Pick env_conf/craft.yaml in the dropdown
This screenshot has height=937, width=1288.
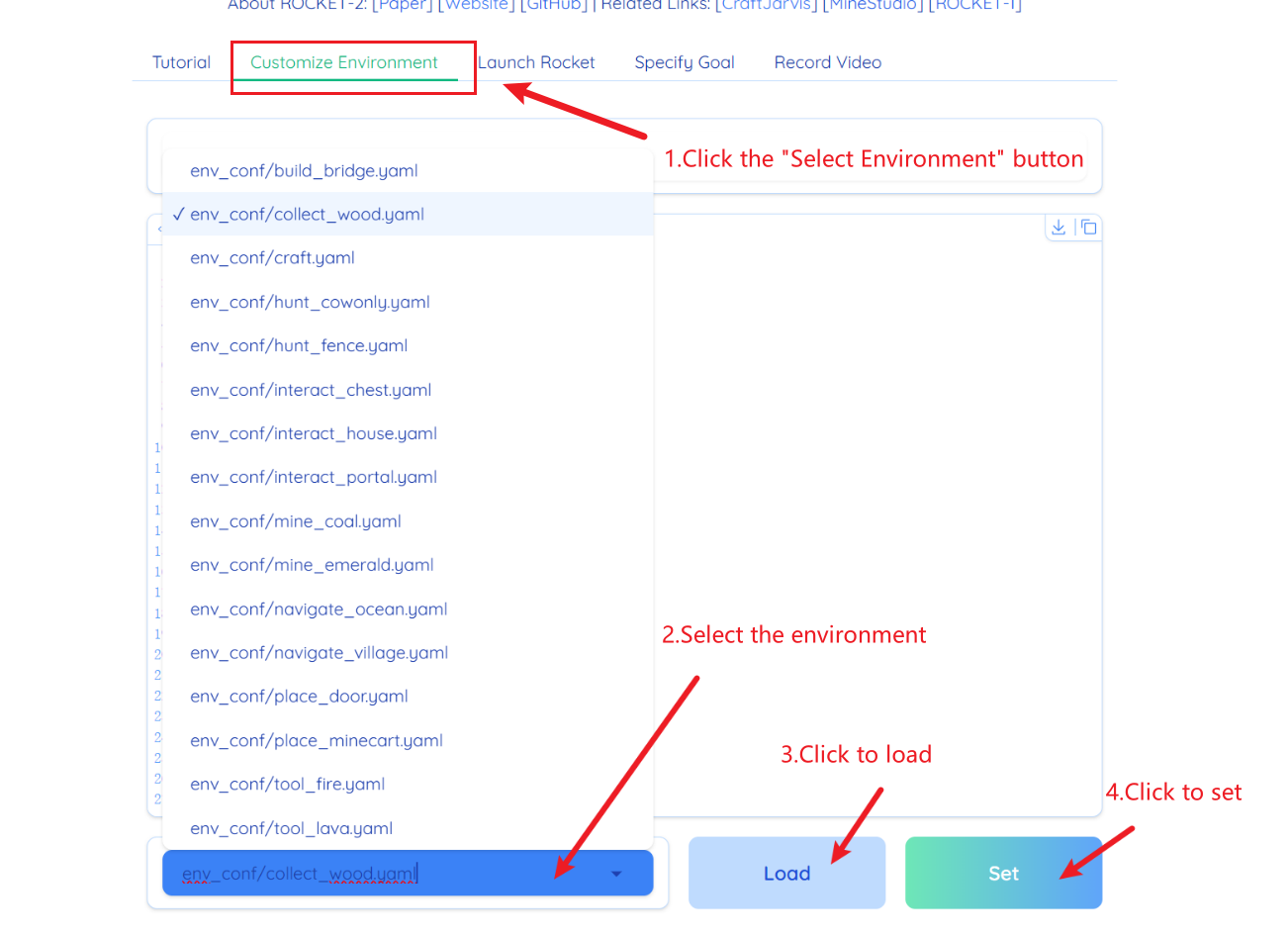pos(272,258)
